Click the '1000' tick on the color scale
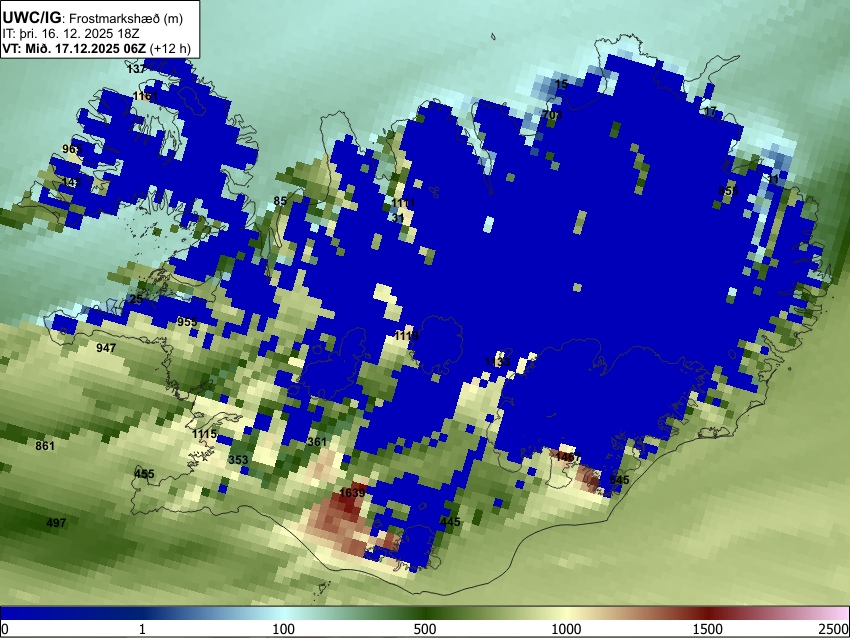The width and height of the screenshot is (850, 638). point(566,629)
